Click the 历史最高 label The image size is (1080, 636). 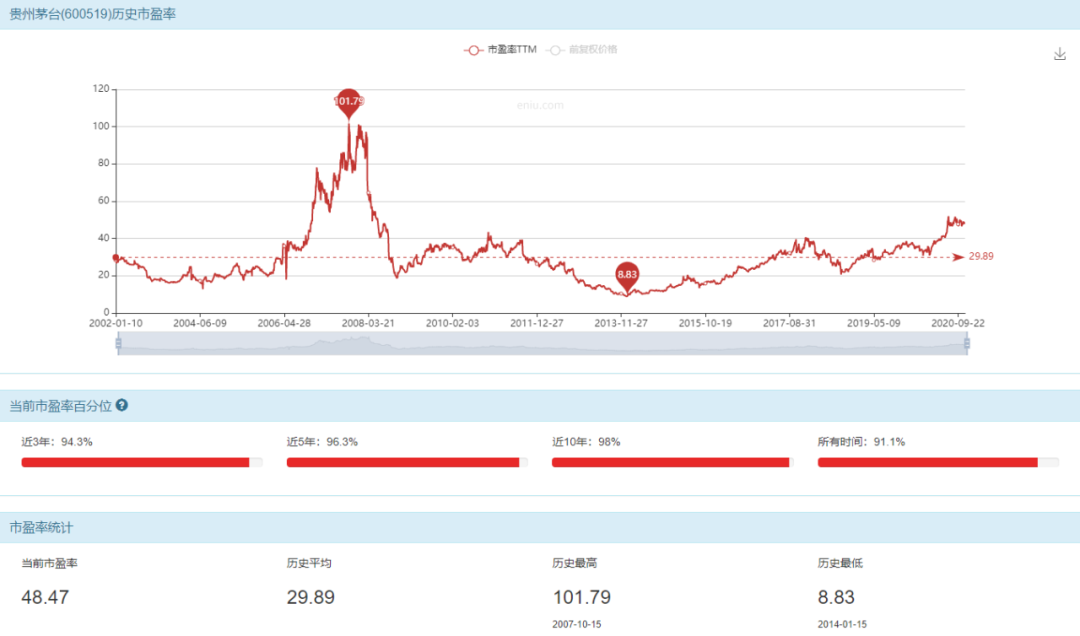tap(574, 563)
